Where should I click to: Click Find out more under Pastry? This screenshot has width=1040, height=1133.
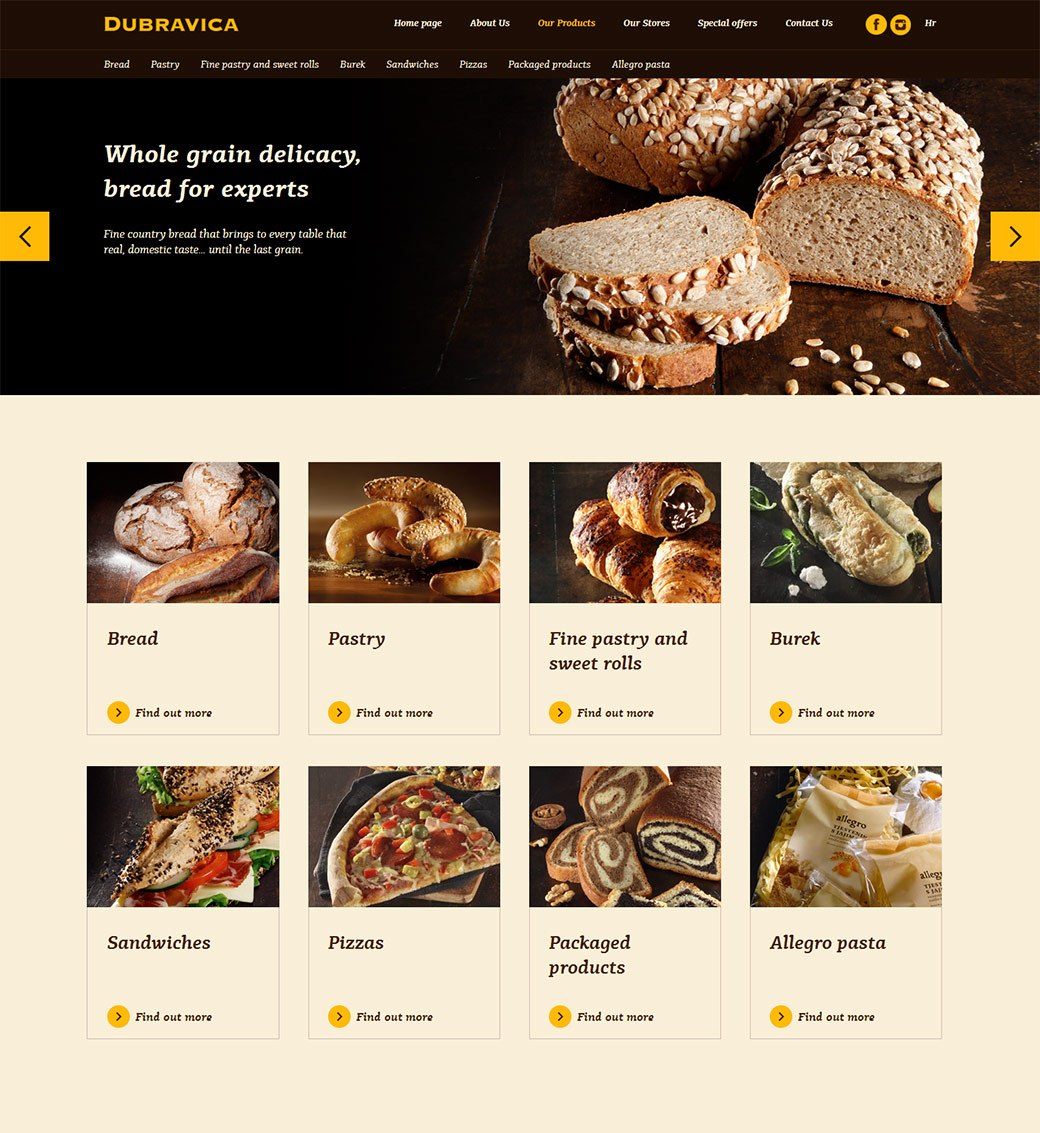(x=394, y=712)
